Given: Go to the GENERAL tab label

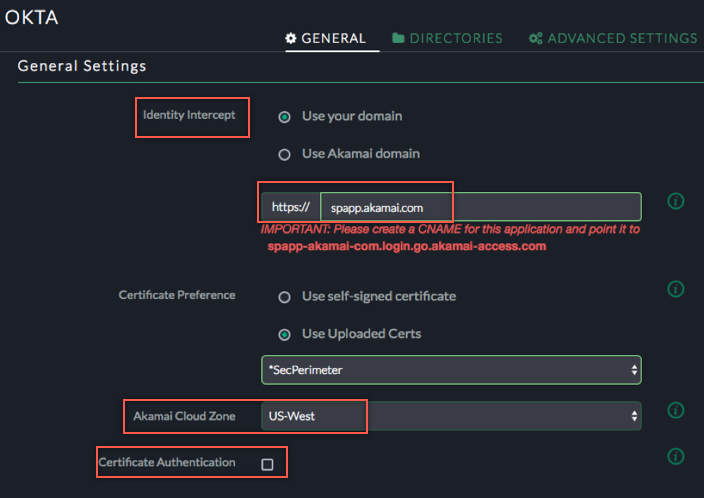Looking at the screenshot, I should point(334,38).
